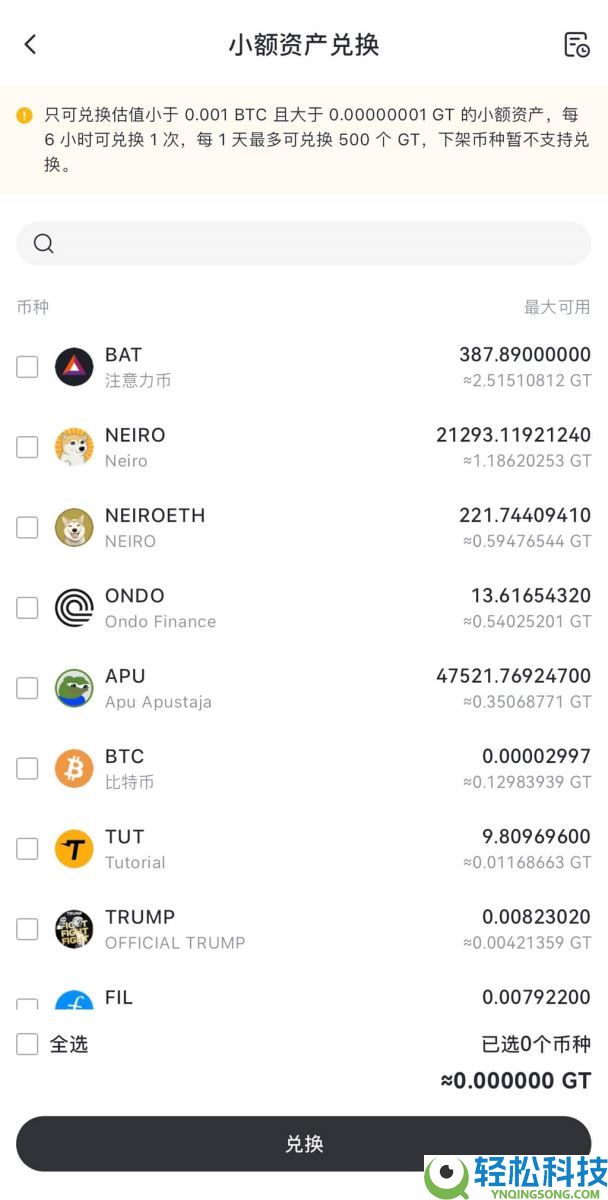The image size is (608, 1200).
Task: Focus the coin search field
Action: click(x=310, y=244)
